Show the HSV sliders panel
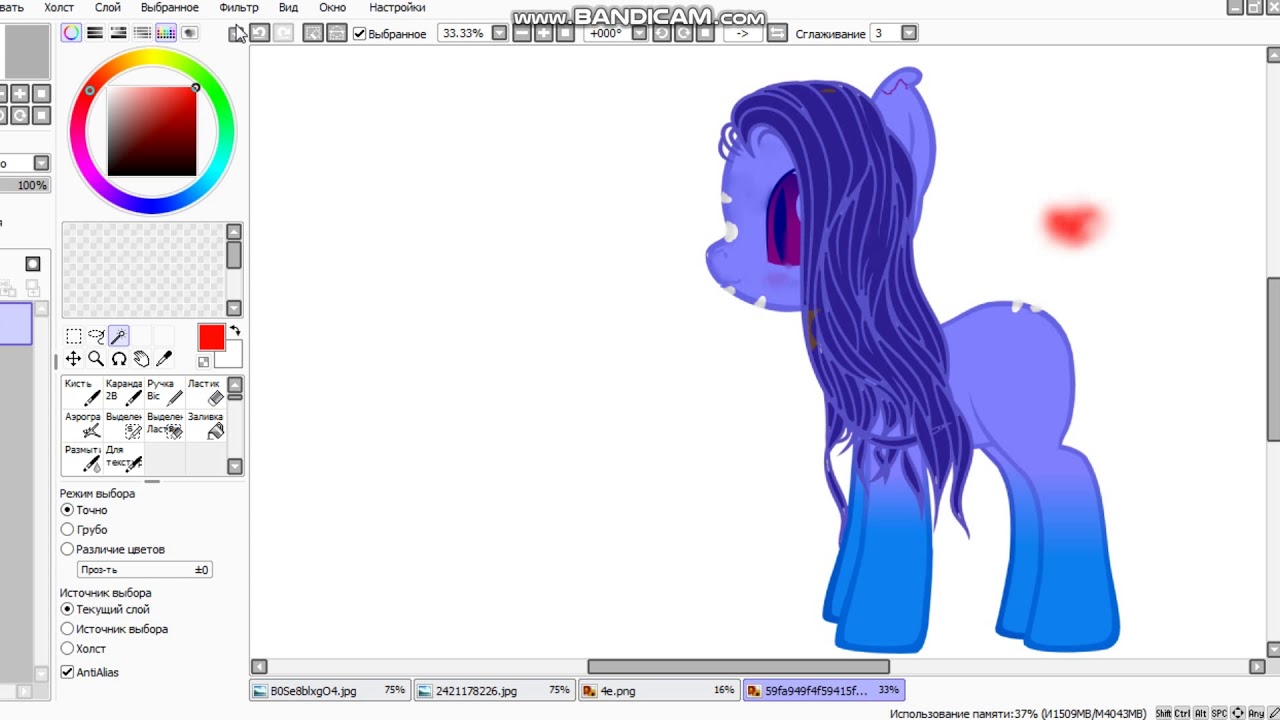Image resolution: width=1280 pixels, height=720 pixels. click(119, 33)
